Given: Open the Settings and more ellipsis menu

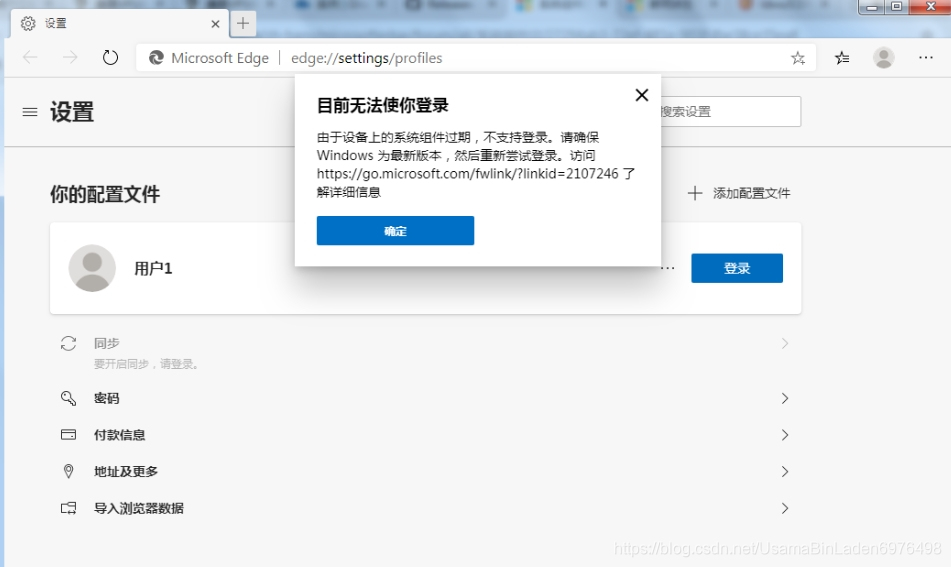Looking at the screenshot, I should [x=926, y=58].
